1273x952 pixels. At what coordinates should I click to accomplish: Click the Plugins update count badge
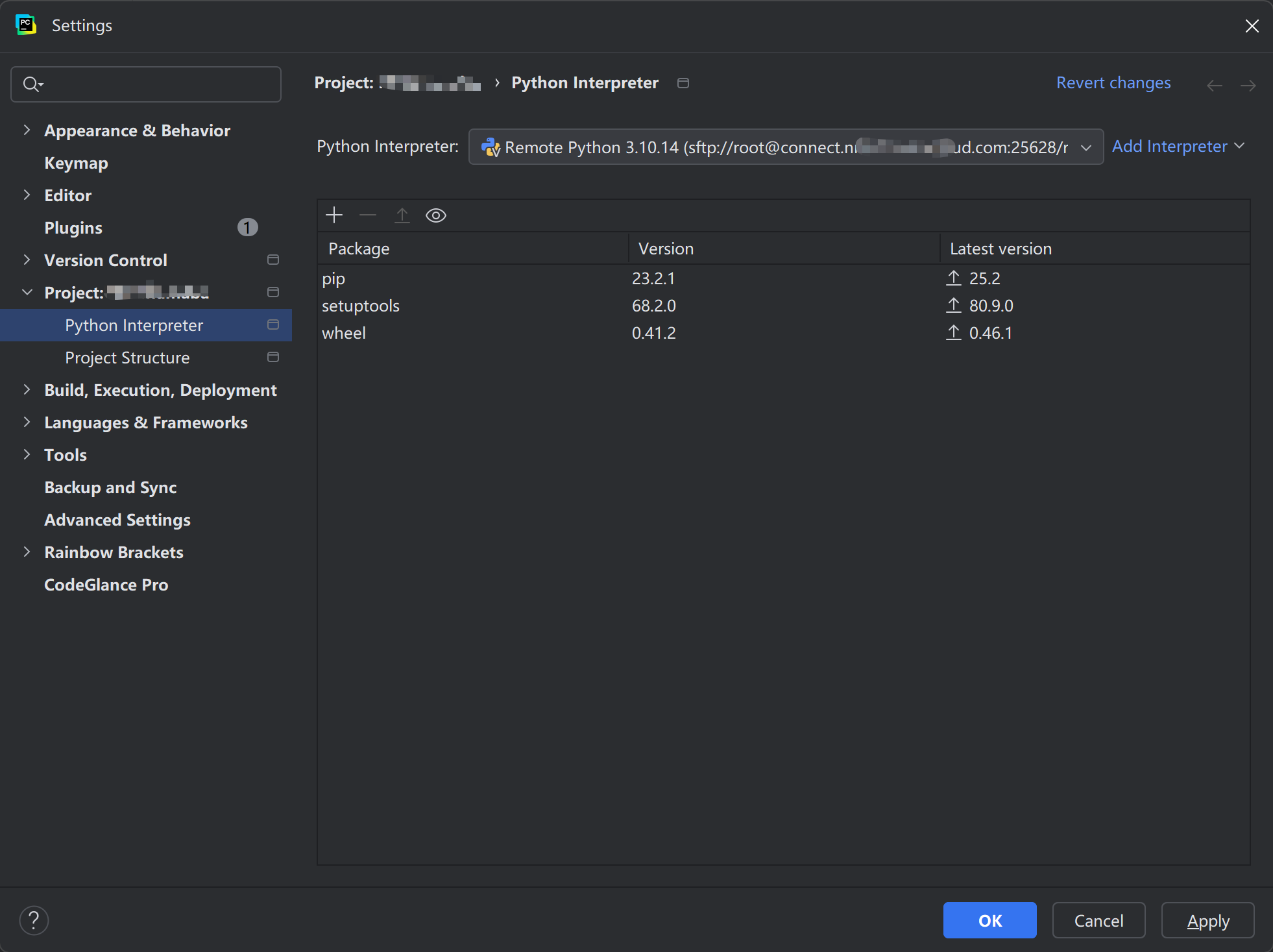click(x=247, y=228)
